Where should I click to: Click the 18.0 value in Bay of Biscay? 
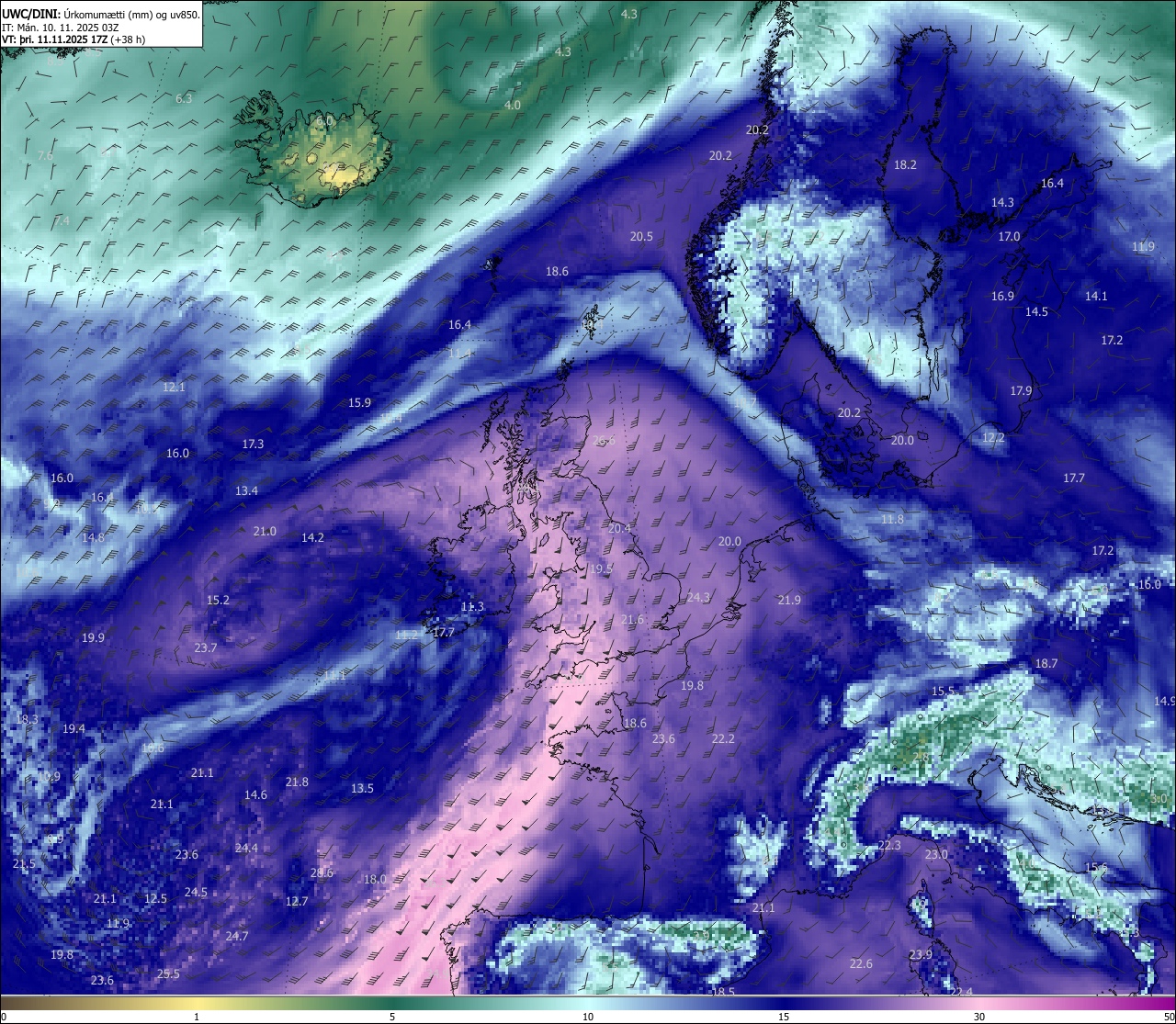(x=375, y=880)
